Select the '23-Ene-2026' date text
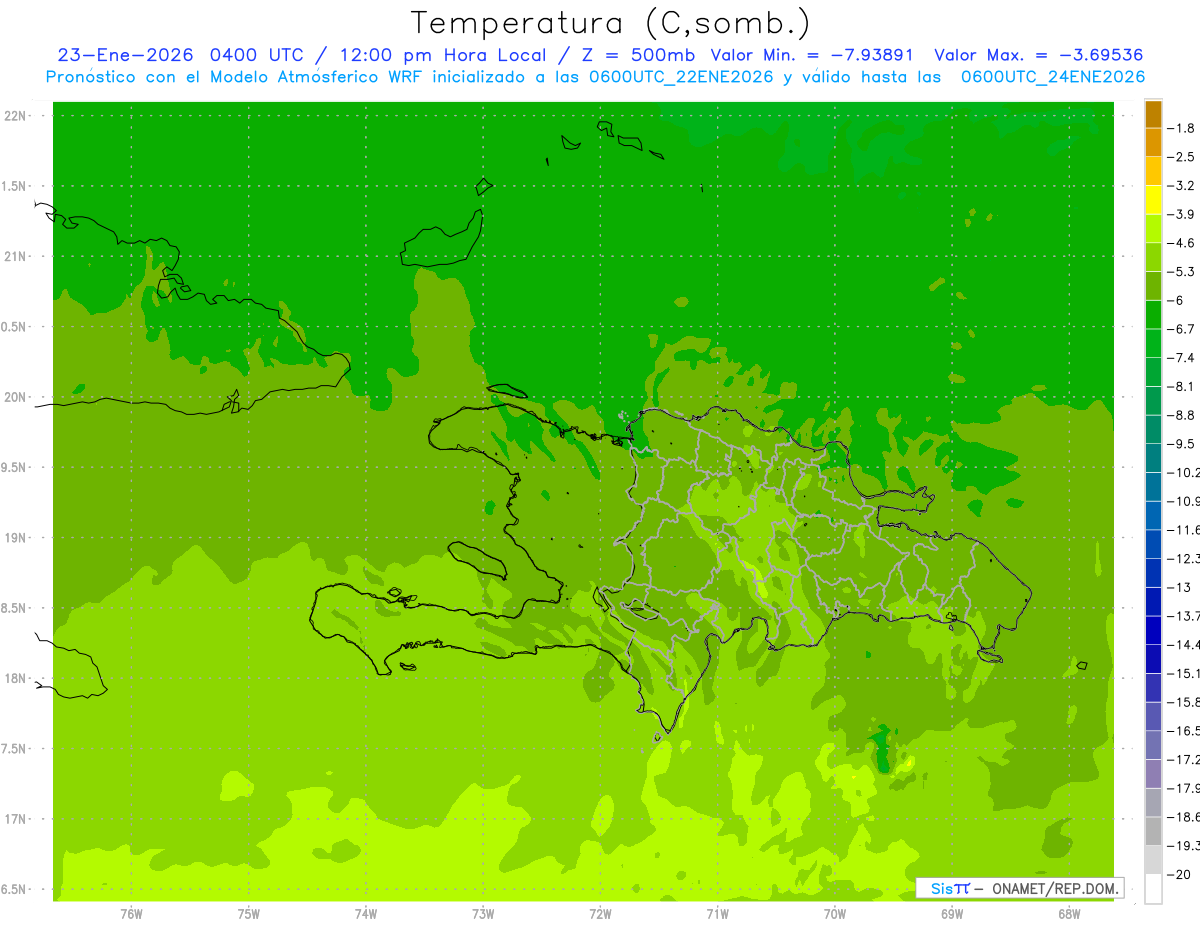Screen dimensions: 1200x927 pos(127,55)
